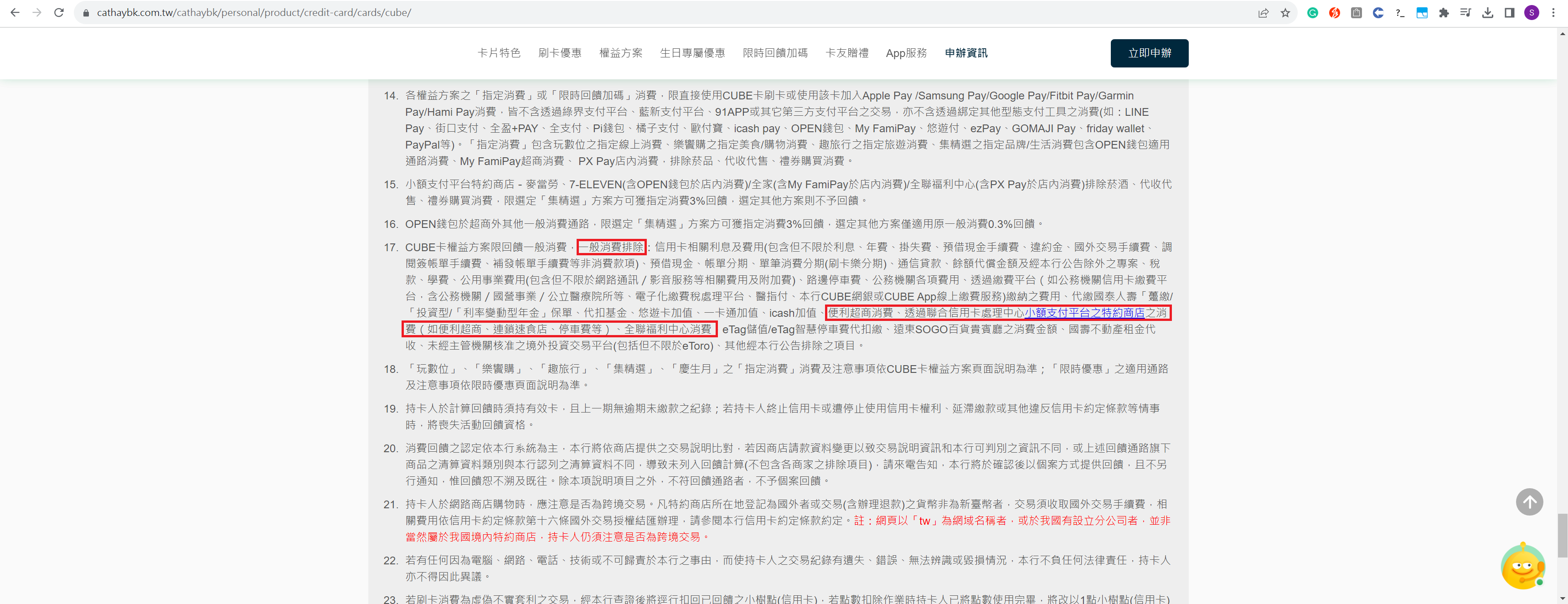Jump to 生日專屬優惠 section

[x=692, y=53]
